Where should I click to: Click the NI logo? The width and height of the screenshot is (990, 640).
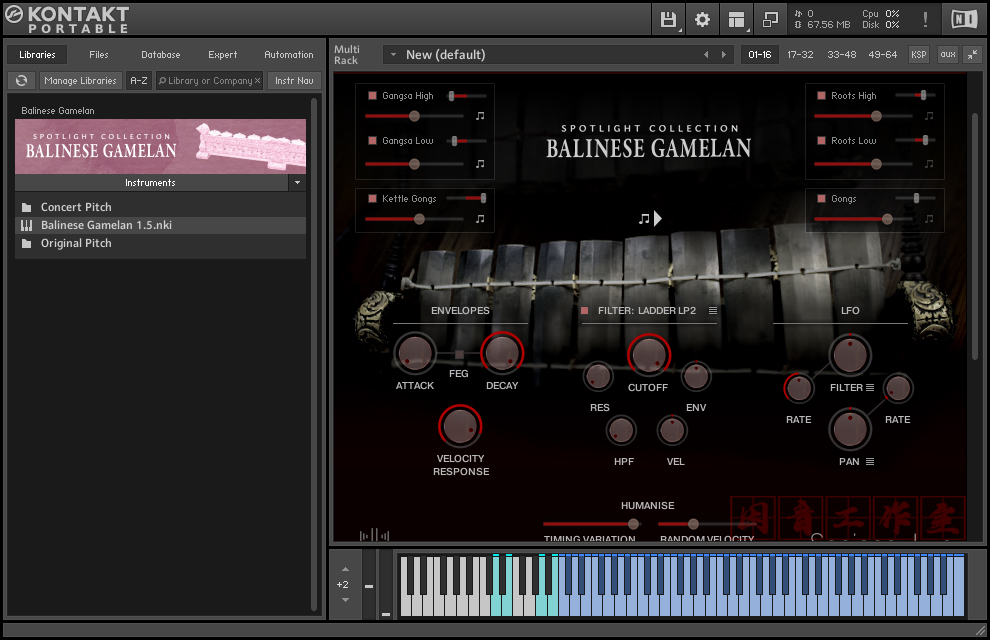tap(964, 20)
